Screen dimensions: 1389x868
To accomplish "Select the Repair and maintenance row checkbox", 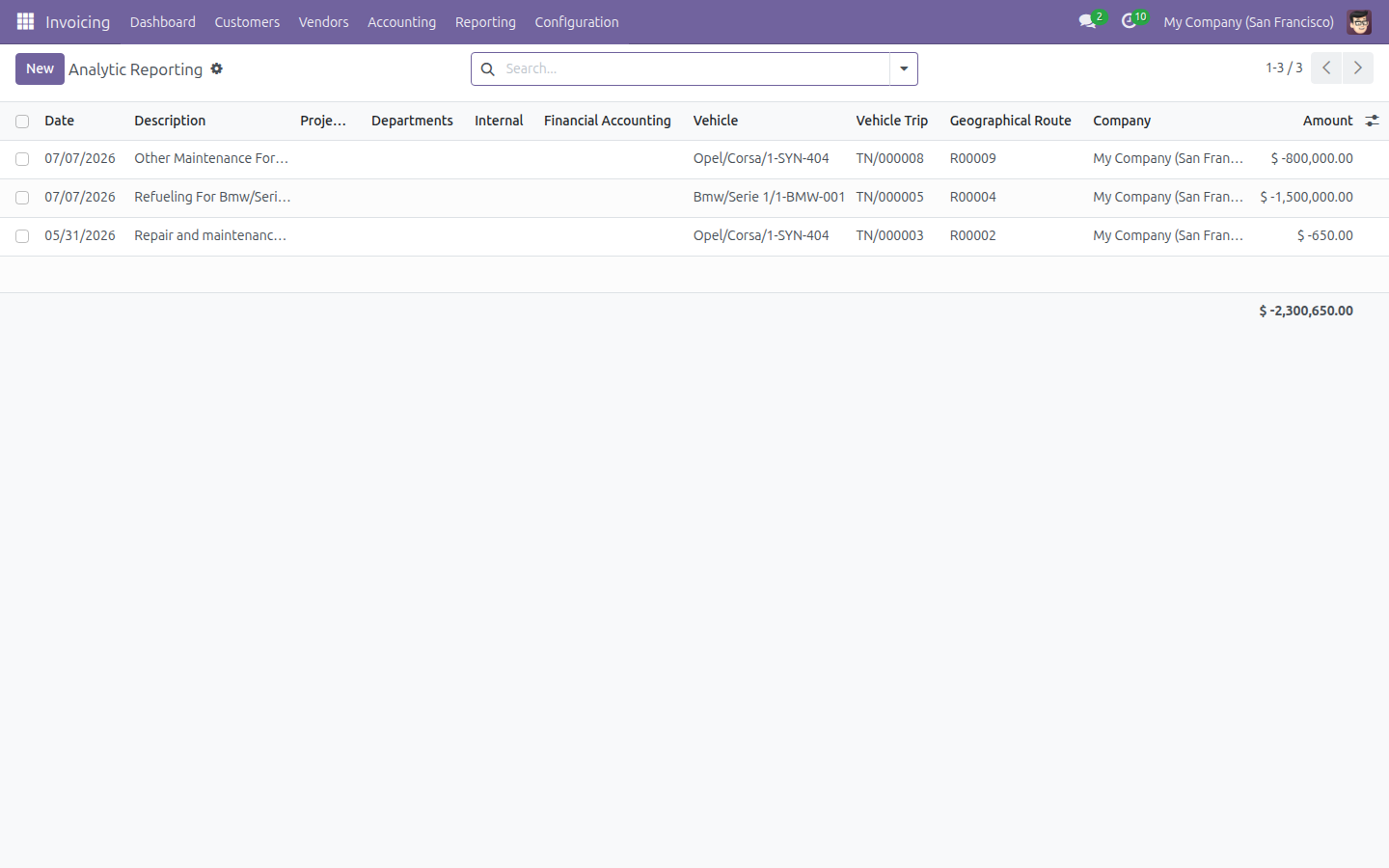I will [x=22, y=236].
